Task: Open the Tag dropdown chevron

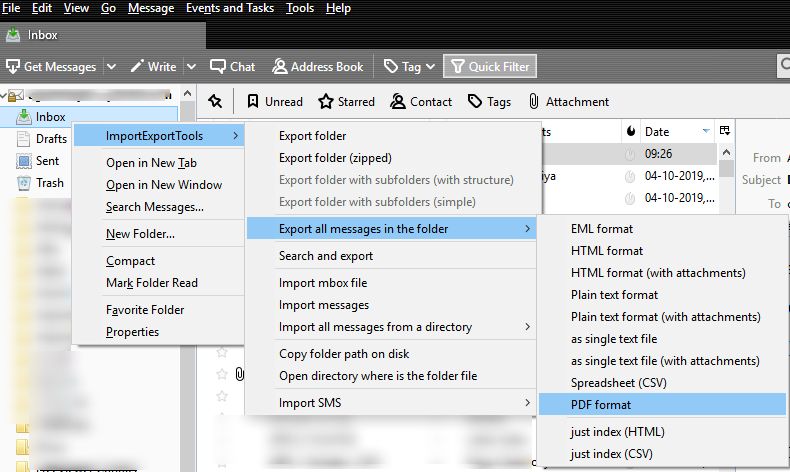Action: pyautogui.click(x=430, y=66)
